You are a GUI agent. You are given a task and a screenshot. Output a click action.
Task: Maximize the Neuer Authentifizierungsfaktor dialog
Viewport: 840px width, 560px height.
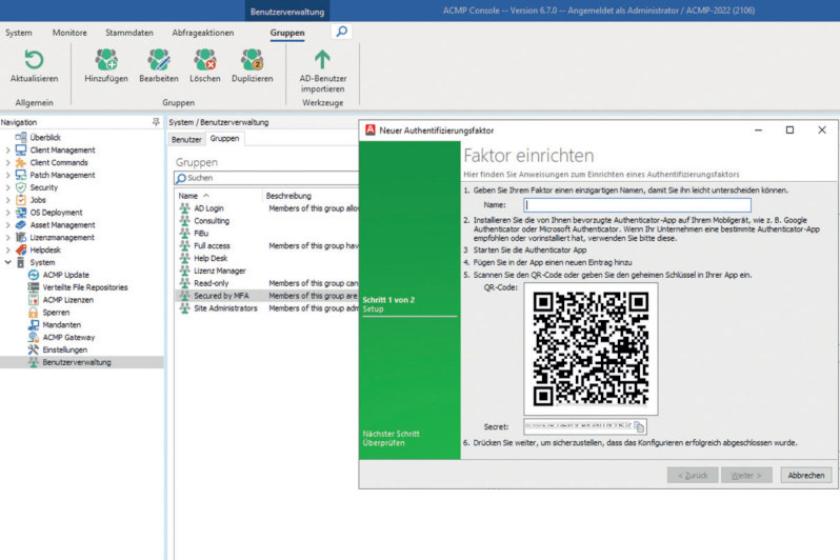(790, 130)
